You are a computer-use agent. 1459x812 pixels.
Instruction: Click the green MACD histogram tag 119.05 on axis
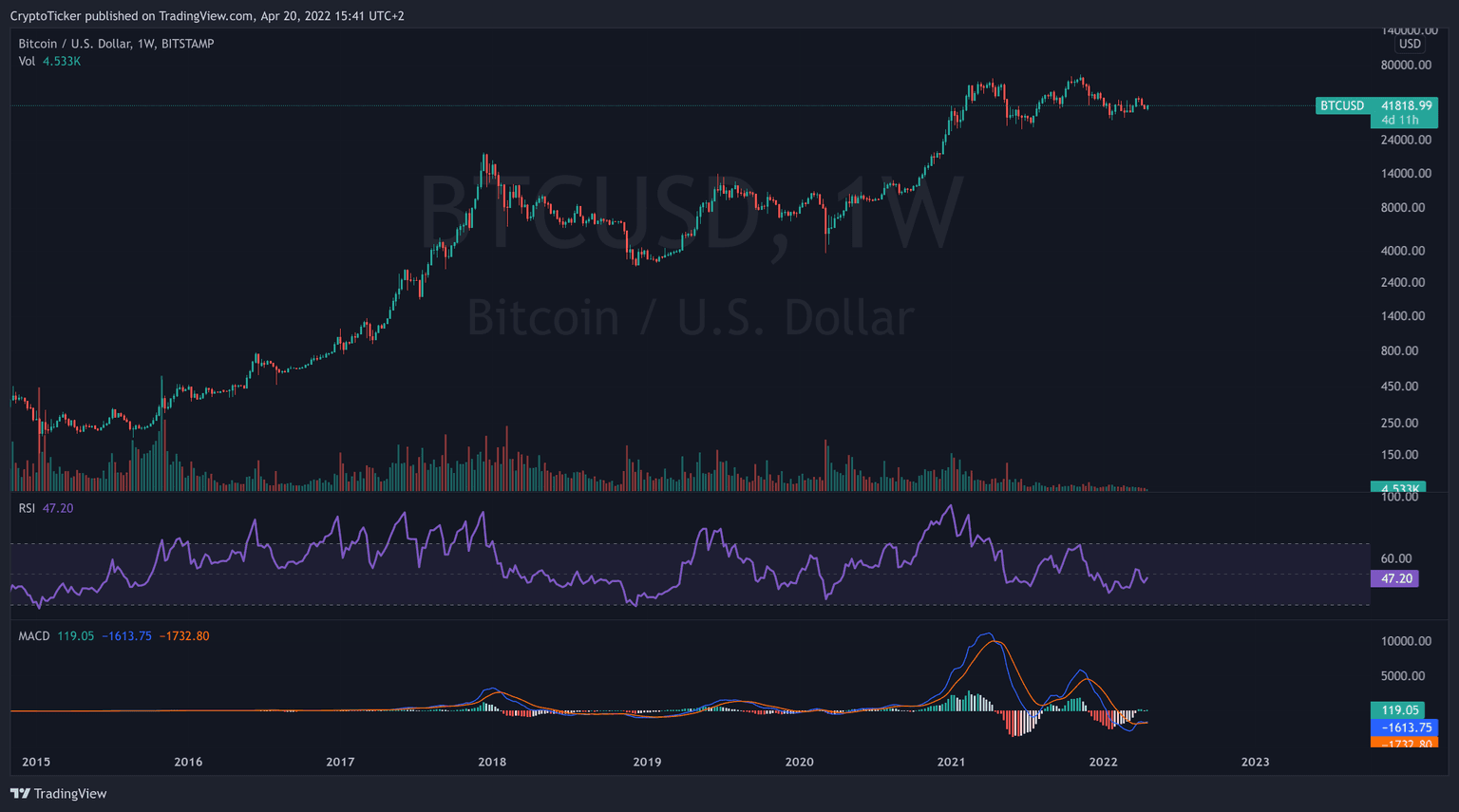1399,710
